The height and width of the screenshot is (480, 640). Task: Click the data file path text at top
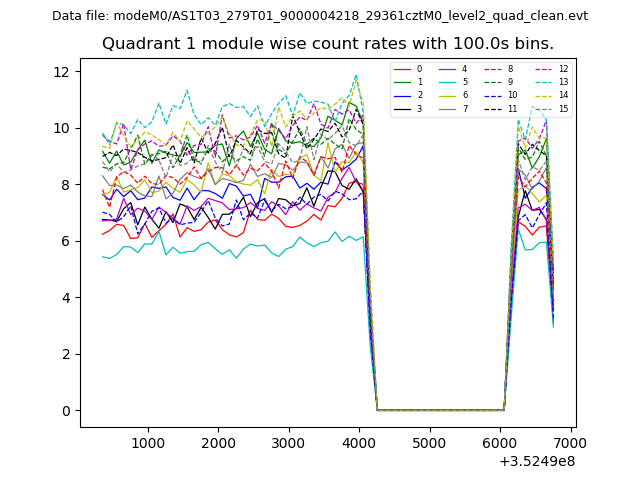point(320,16)
